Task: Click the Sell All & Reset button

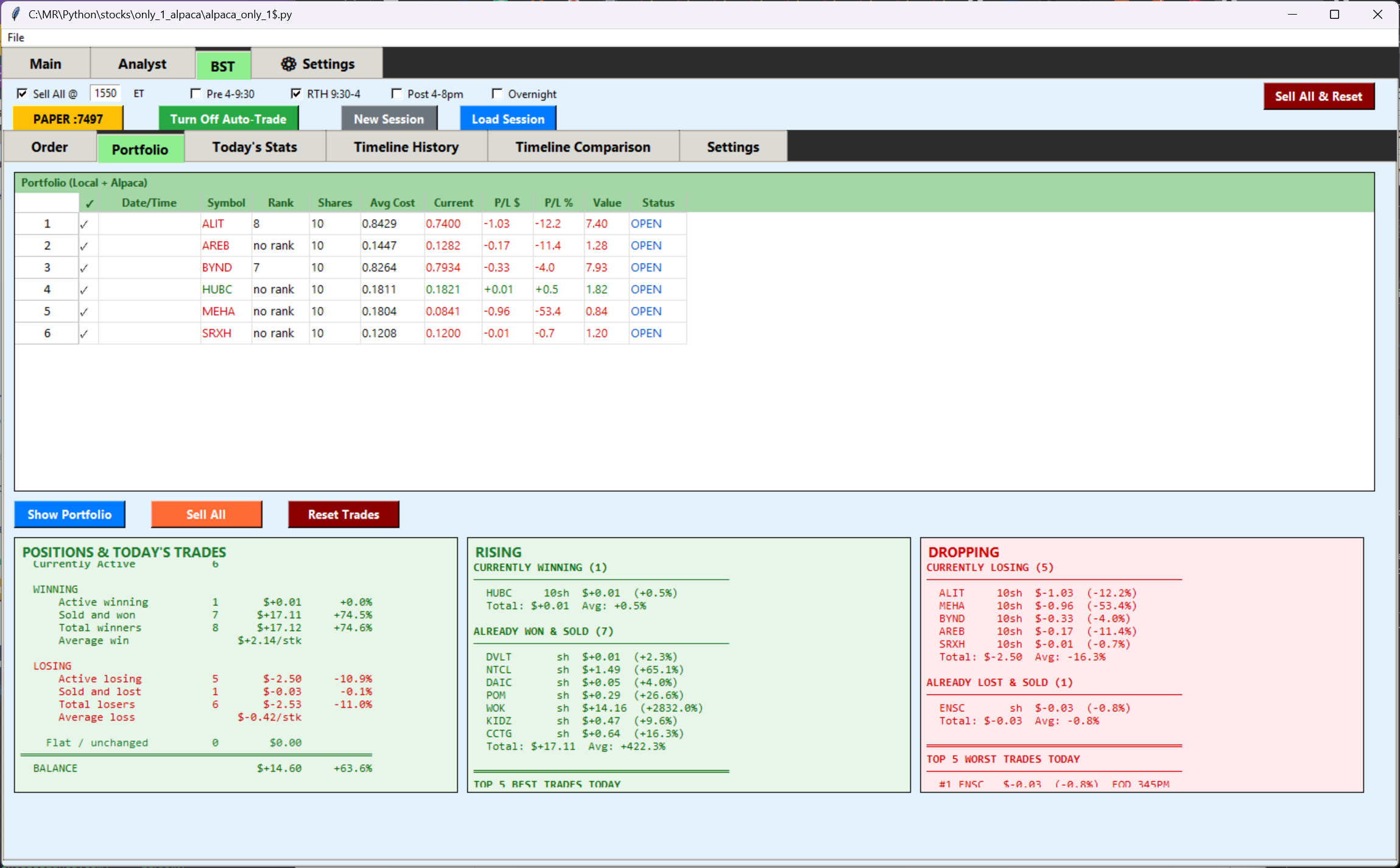Action: tap(1318, 96)
